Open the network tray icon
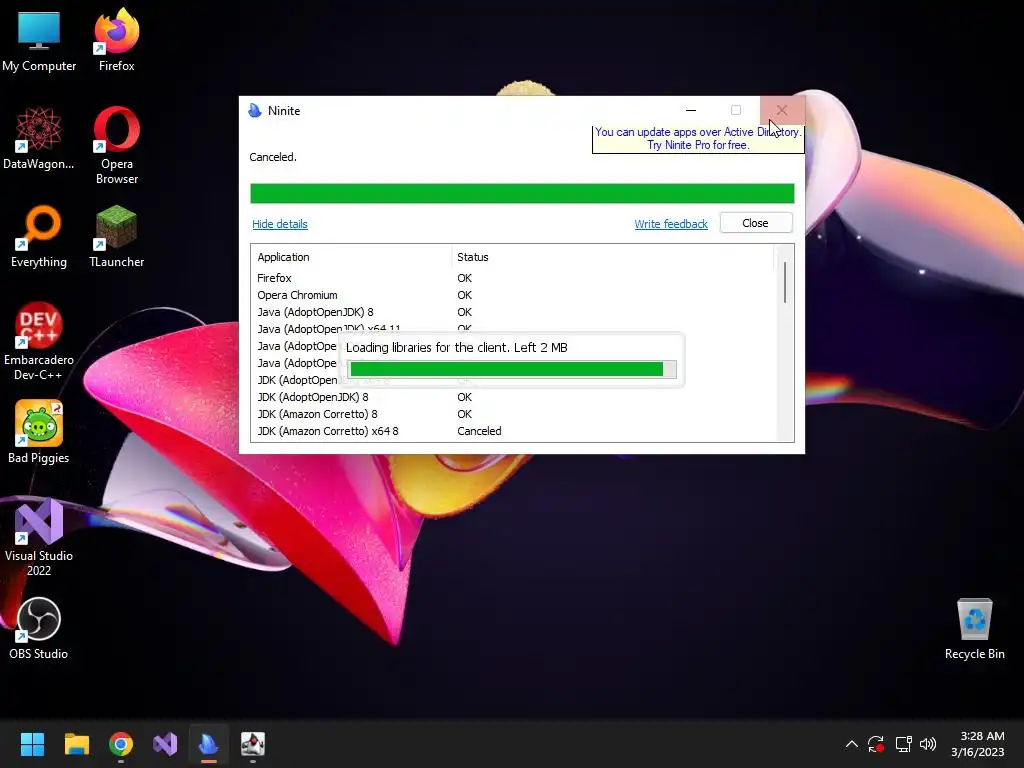The image size is (1024, 768). (x=903, y=744)
